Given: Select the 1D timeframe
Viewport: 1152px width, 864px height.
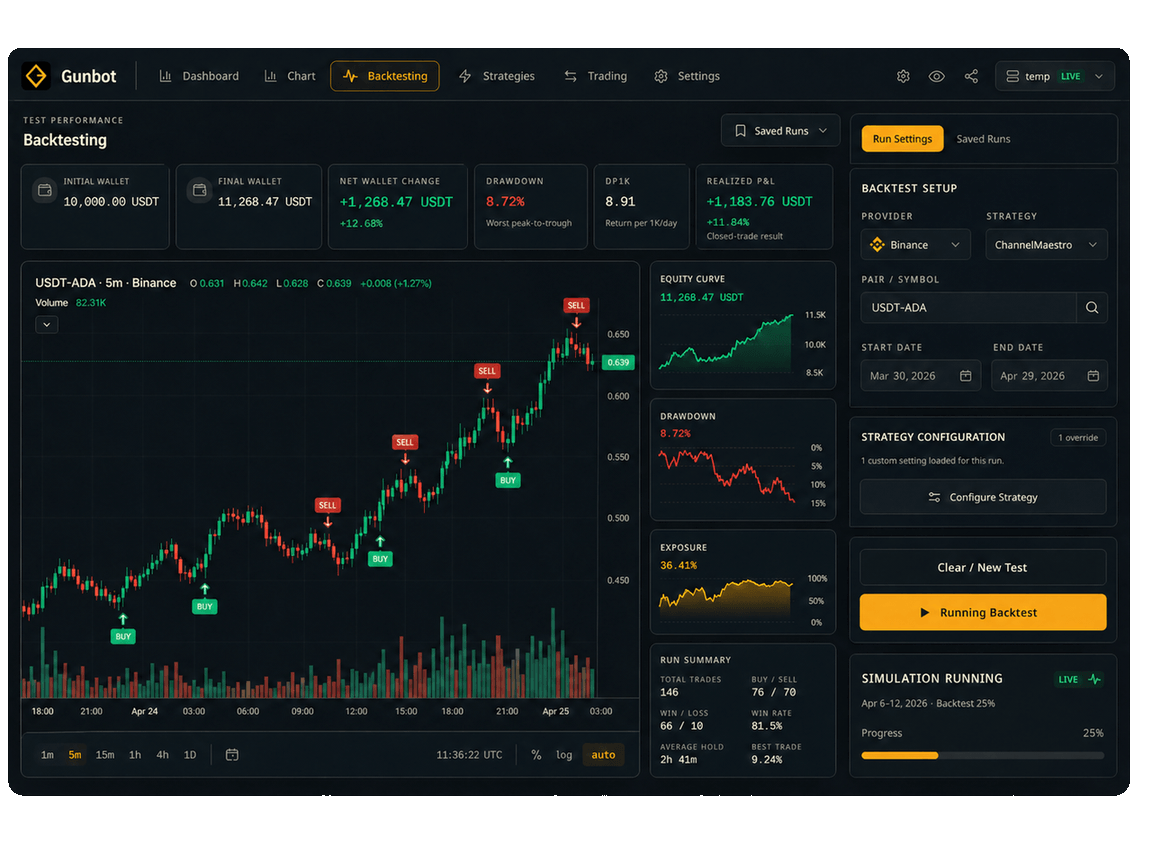Looking at the screenshot, I should pyautogui.click(x=190, y=755).
